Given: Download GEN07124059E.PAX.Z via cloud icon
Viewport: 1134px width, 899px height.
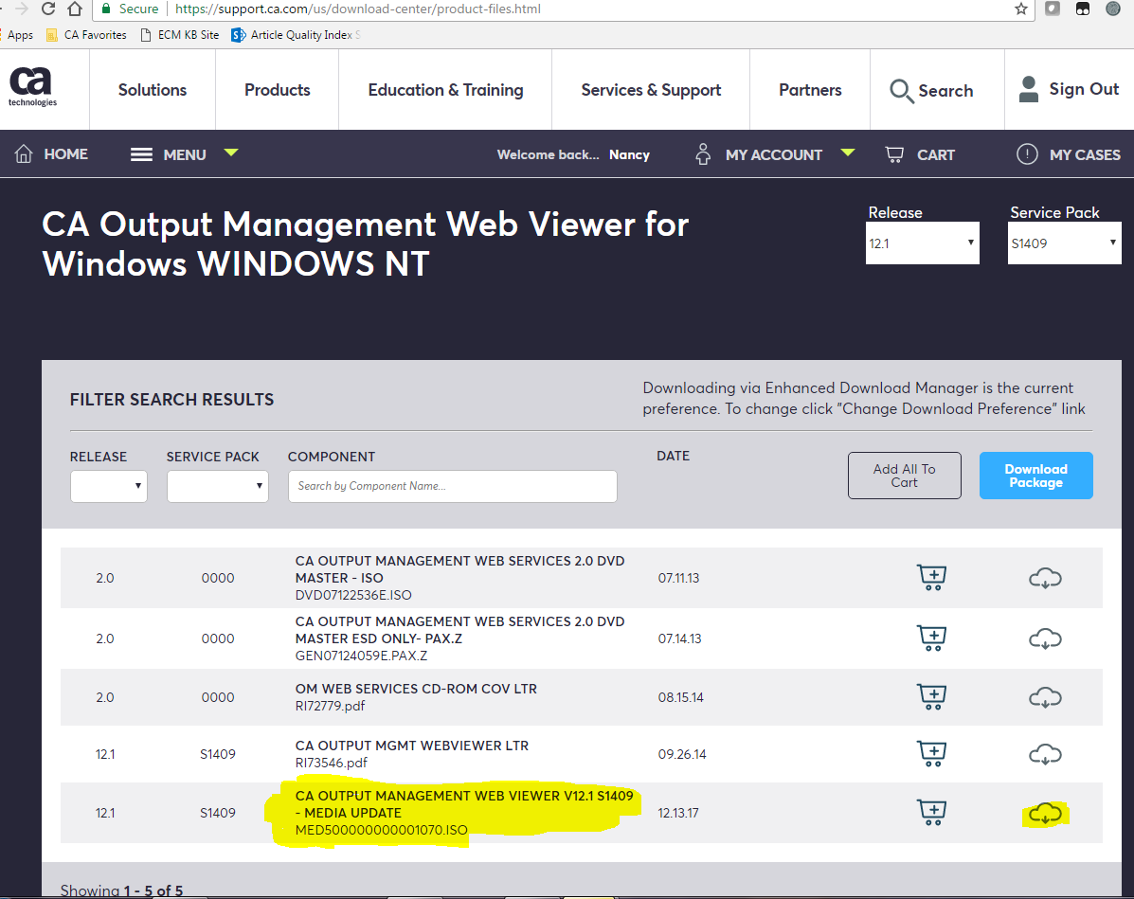Looking at the screenshot, I should tap(1045, 639).
